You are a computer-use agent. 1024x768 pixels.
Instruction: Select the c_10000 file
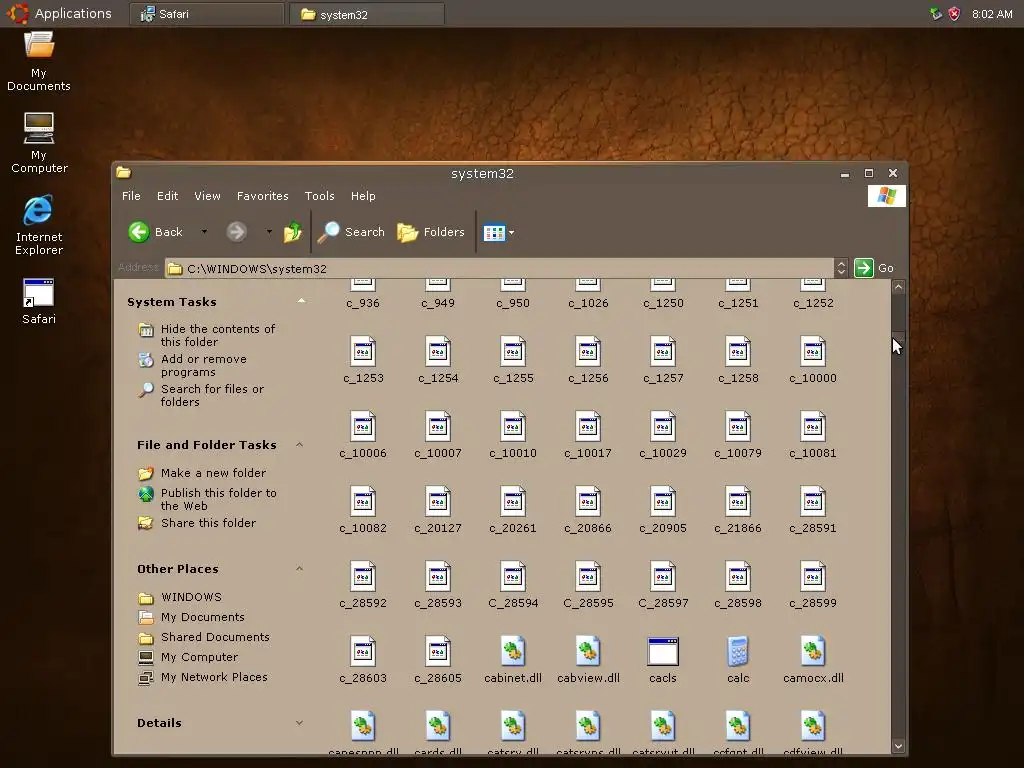813,359
